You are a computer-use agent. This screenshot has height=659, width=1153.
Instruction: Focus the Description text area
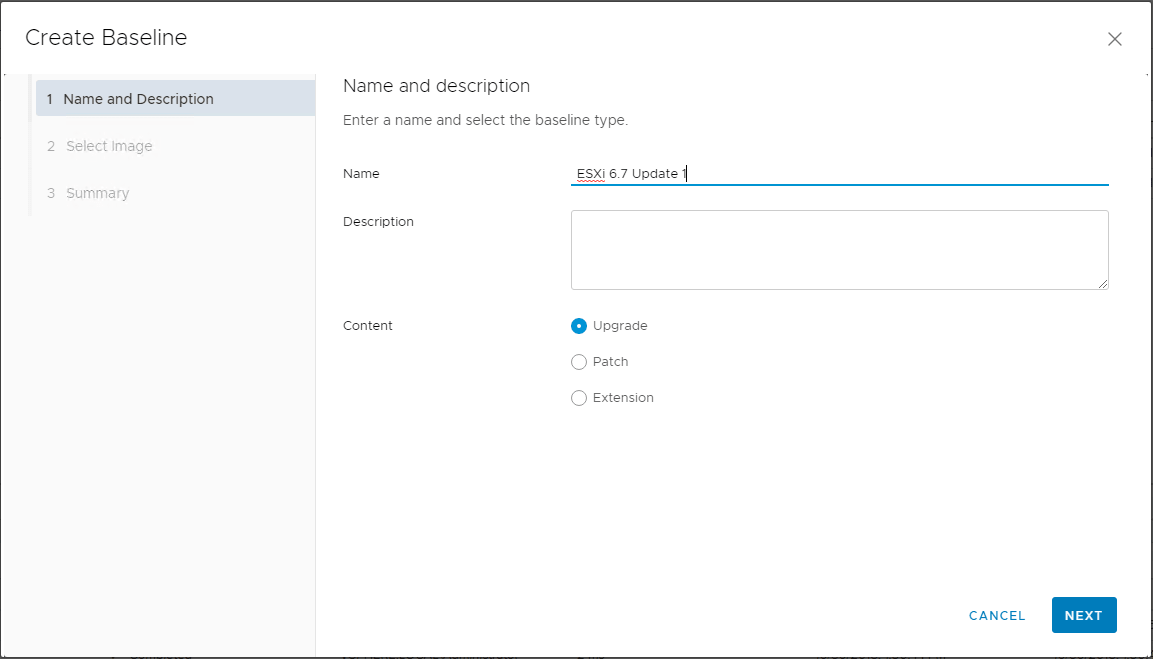click(x=839, y=250)
